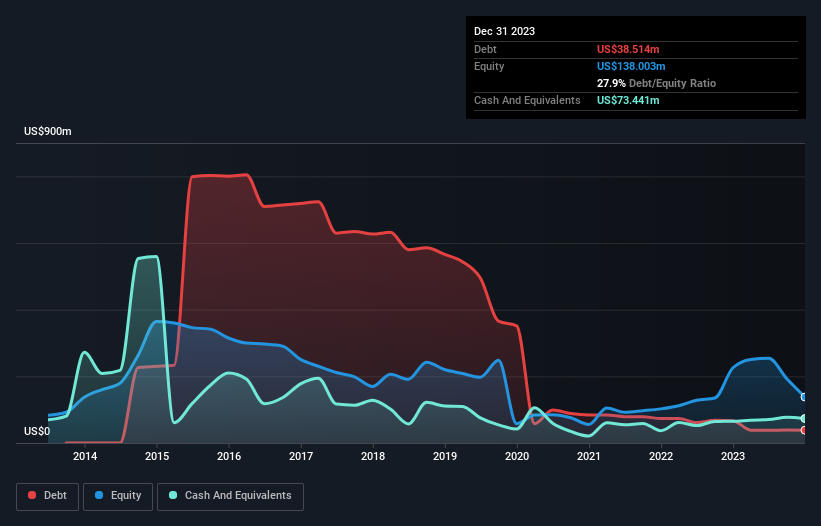This screenshot has height=526, width=821.
Task: Click the 2020 x-axis label
Action: (517, 456)
